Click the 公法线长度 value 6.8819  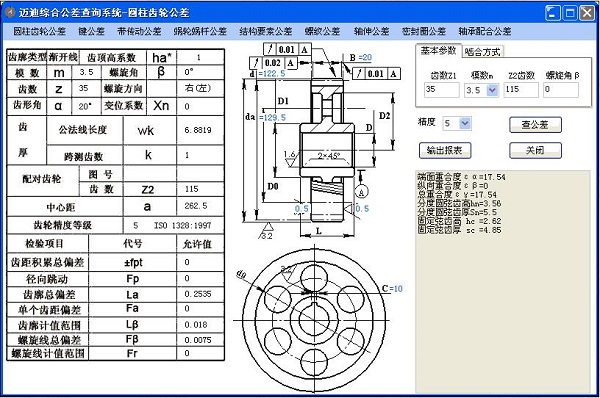198,130
